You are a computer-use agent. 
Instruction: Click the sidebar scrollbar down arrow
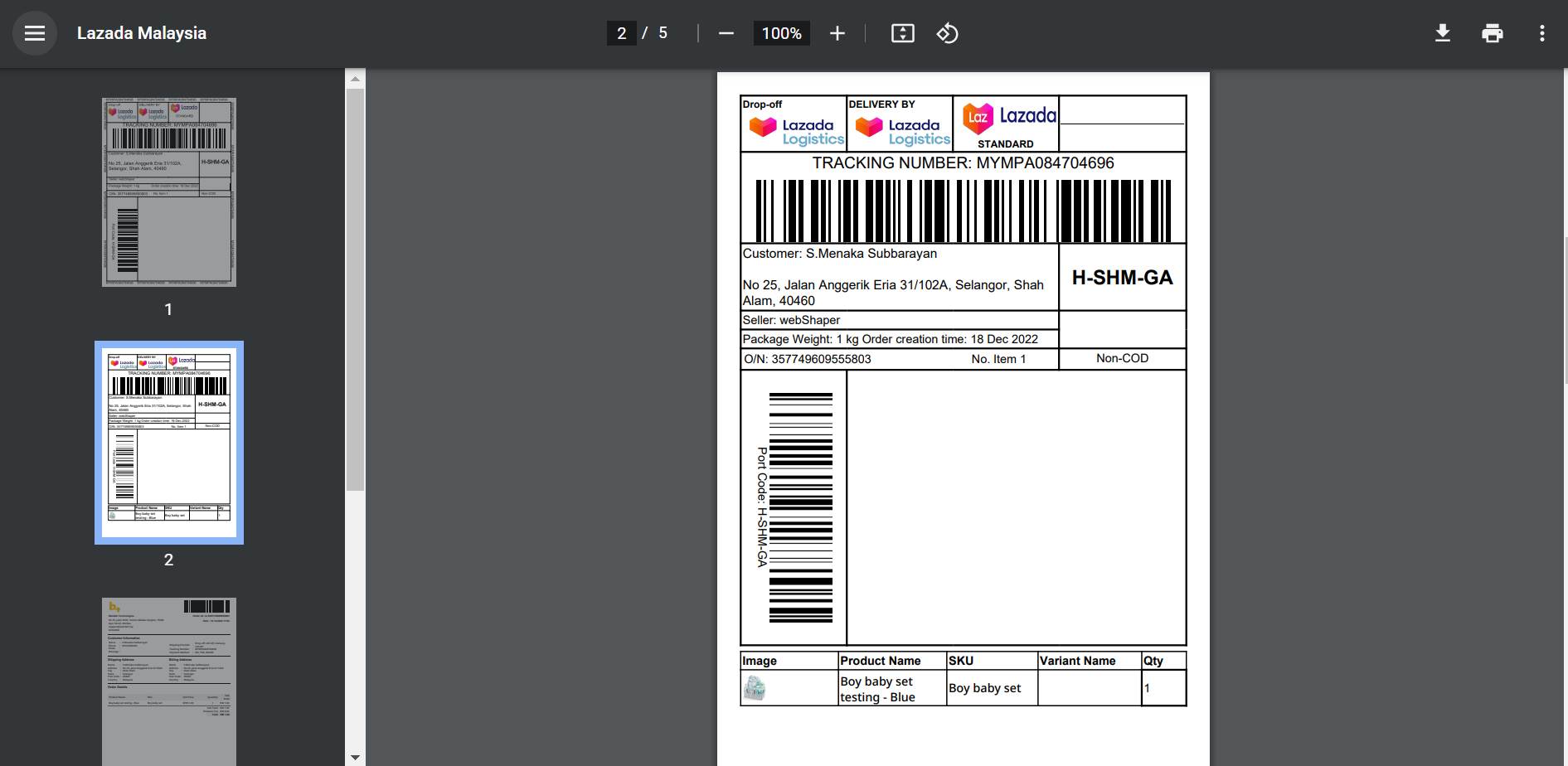[355, 757]
